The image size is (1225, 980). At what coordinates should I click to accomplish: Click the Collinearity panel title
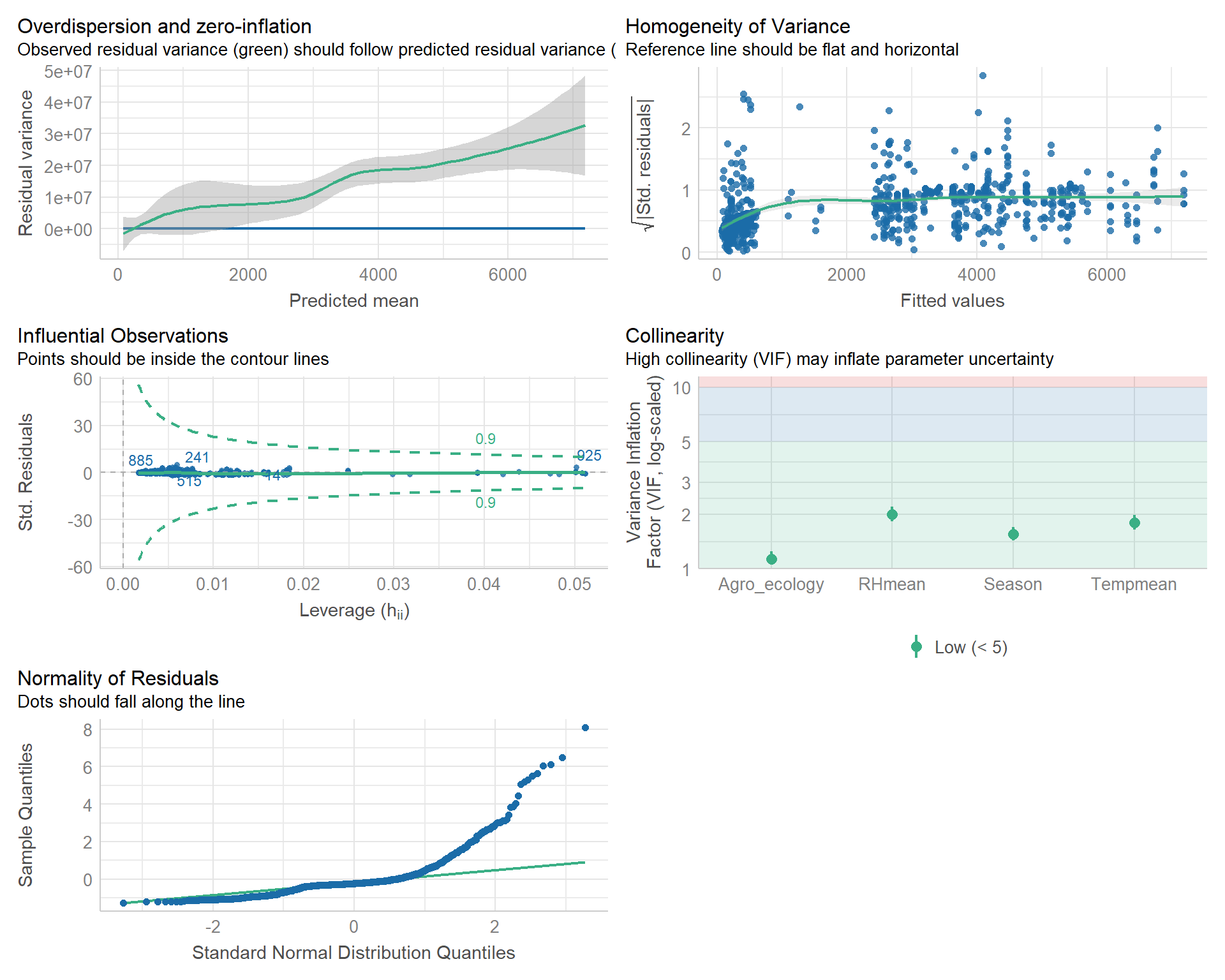coord(674,336)
